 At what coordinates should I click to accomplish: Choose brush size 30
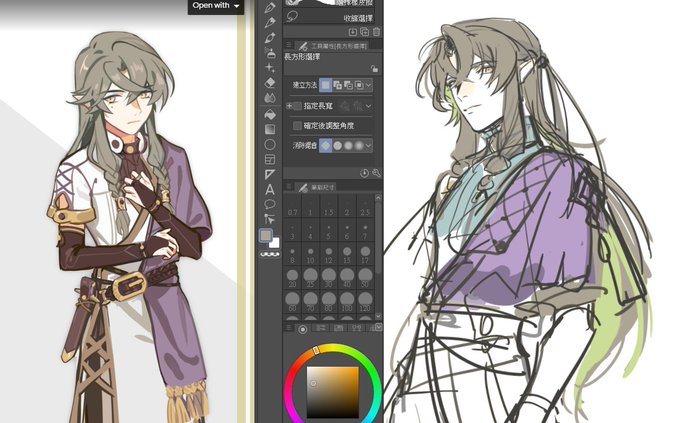(329, 279)
